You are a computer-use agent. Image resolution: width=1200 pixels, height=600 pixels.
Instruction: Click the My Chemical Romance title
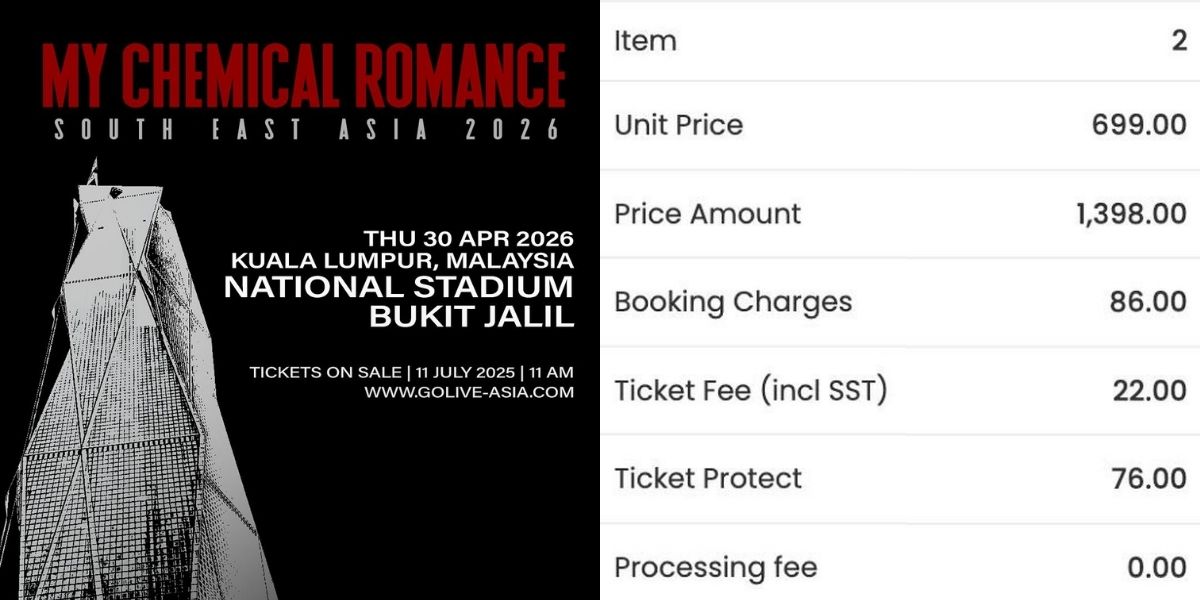304,74
